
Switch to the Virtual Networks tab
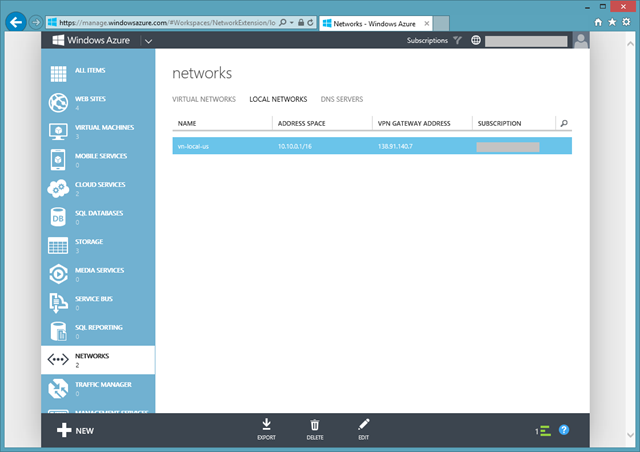[204, 99]
